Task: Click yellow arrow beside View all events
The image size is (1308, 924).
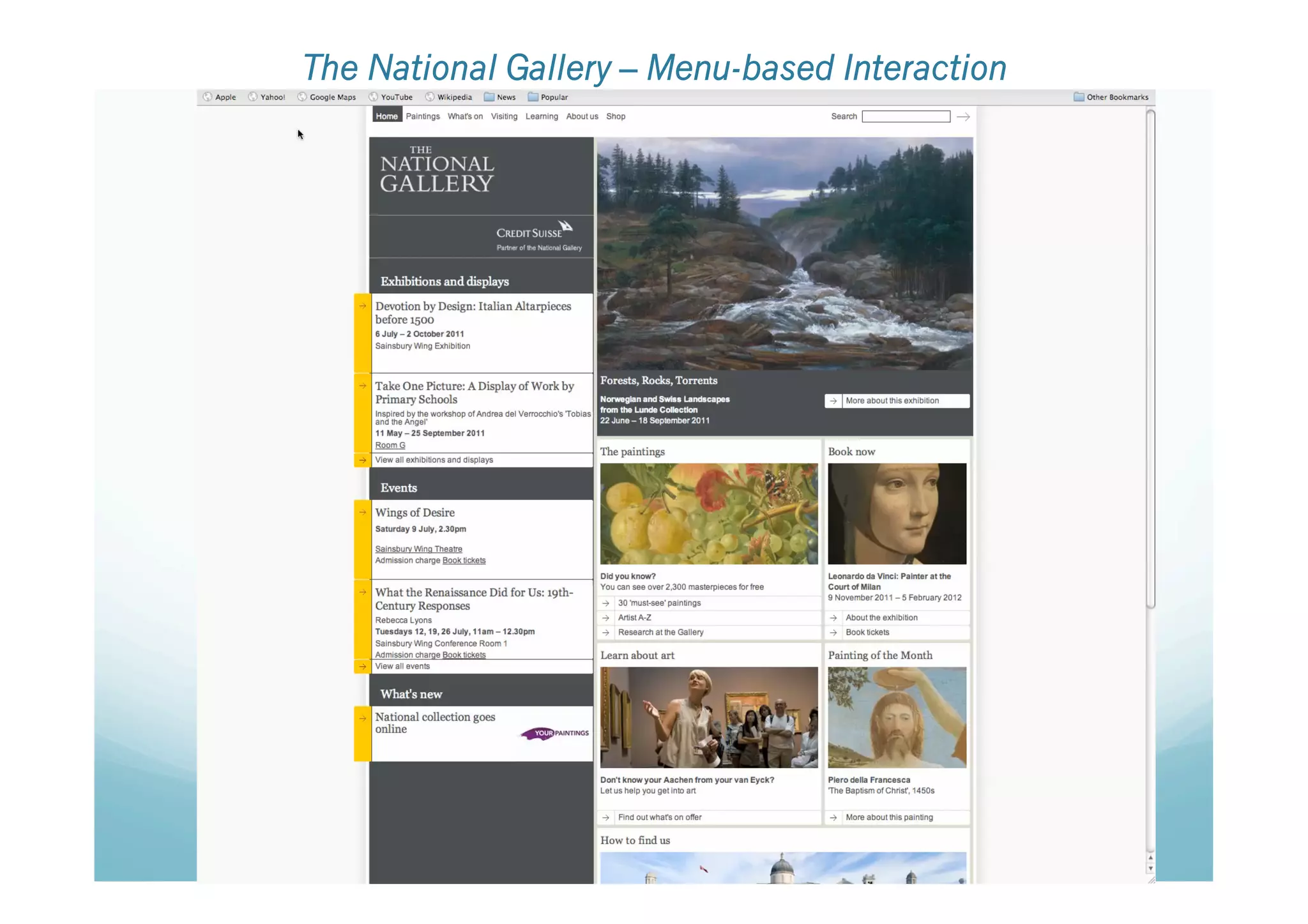Action: pyautogui.click(x=362, y=666)
